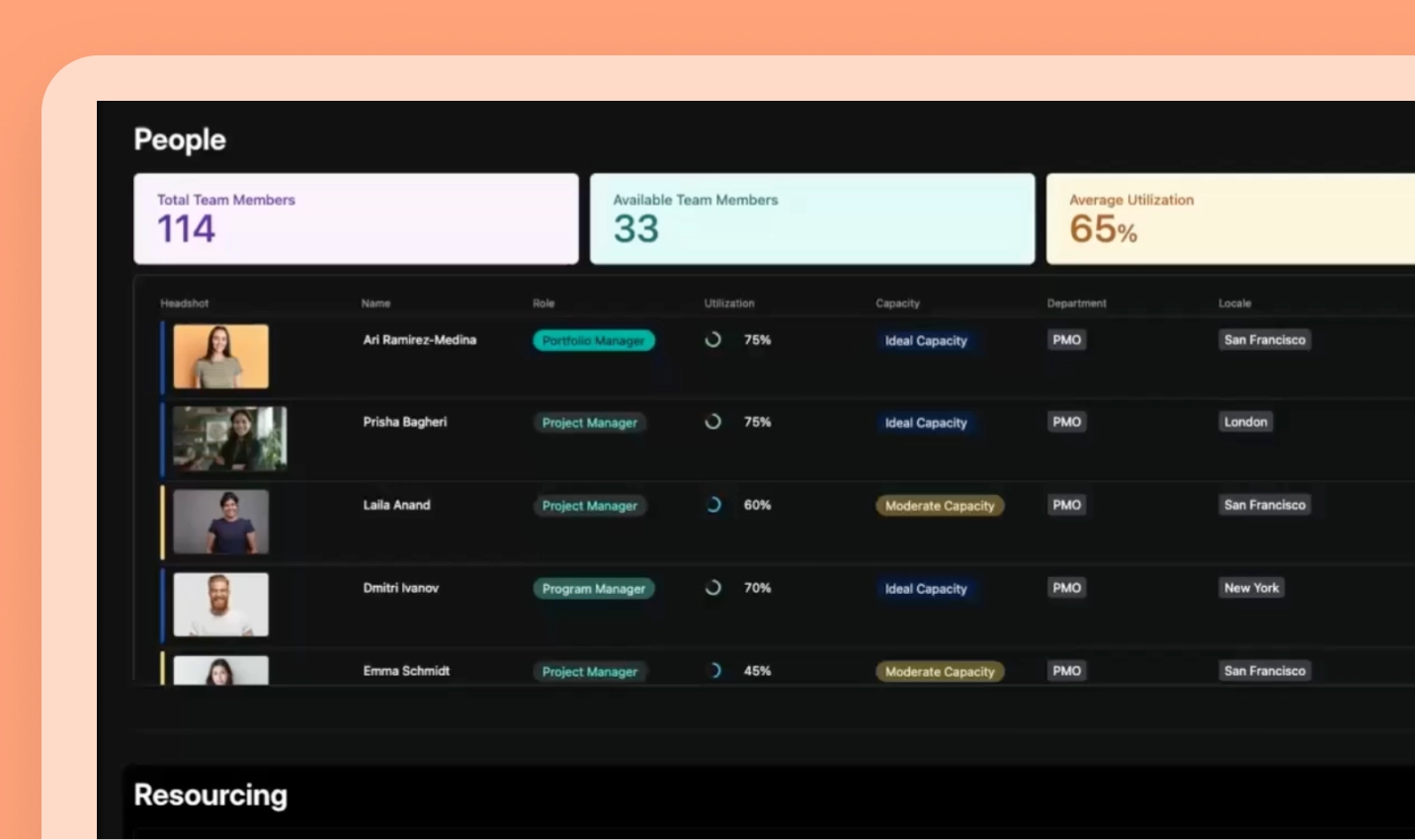Click Emma Schmidt's 45% utilization ring
The width and height of the screenshot is (1415, 840).
(x=714, y=671)
